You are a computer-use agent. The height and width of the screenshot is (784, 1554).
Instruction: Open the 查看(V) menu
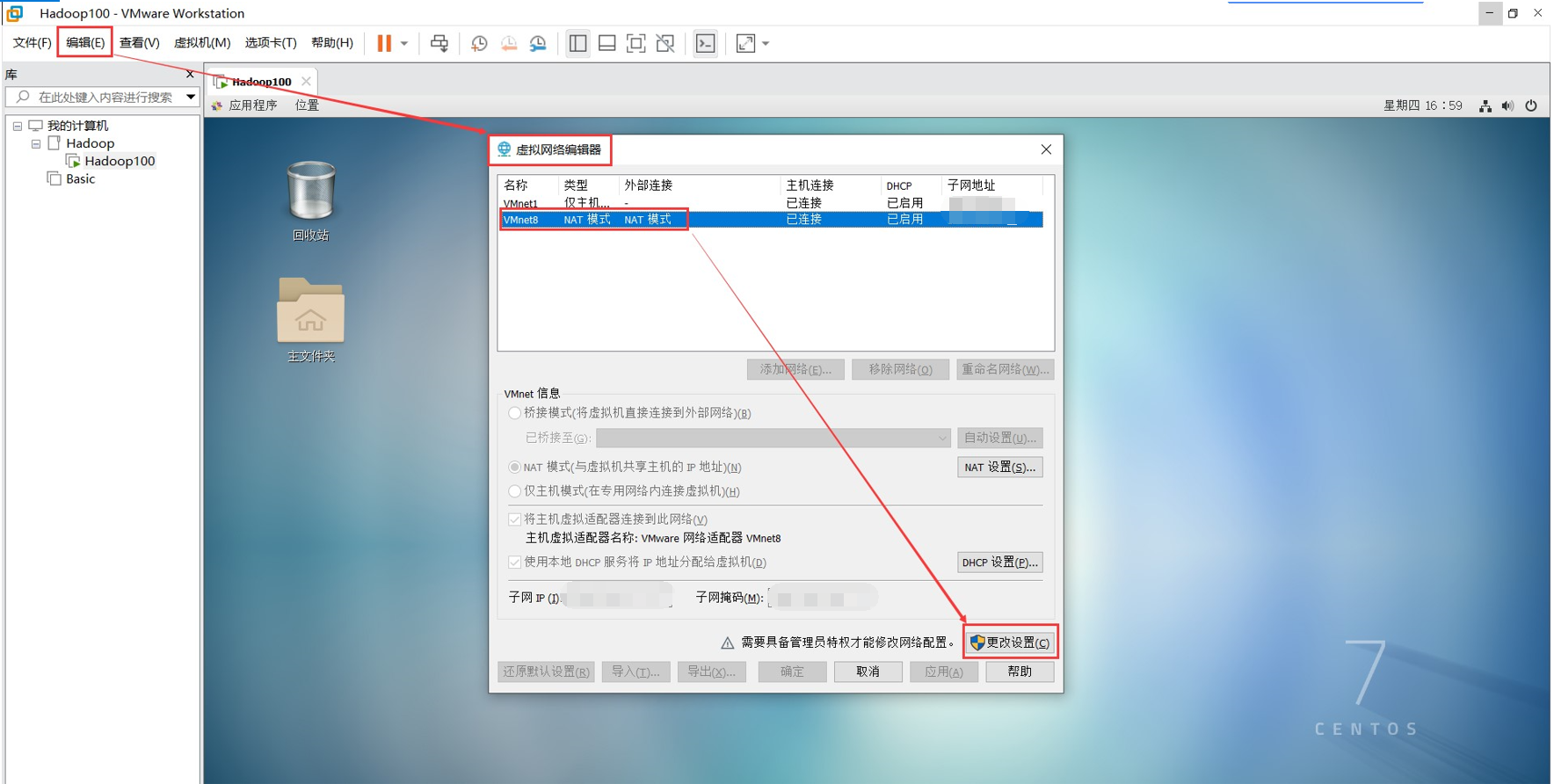pos(140,42)
